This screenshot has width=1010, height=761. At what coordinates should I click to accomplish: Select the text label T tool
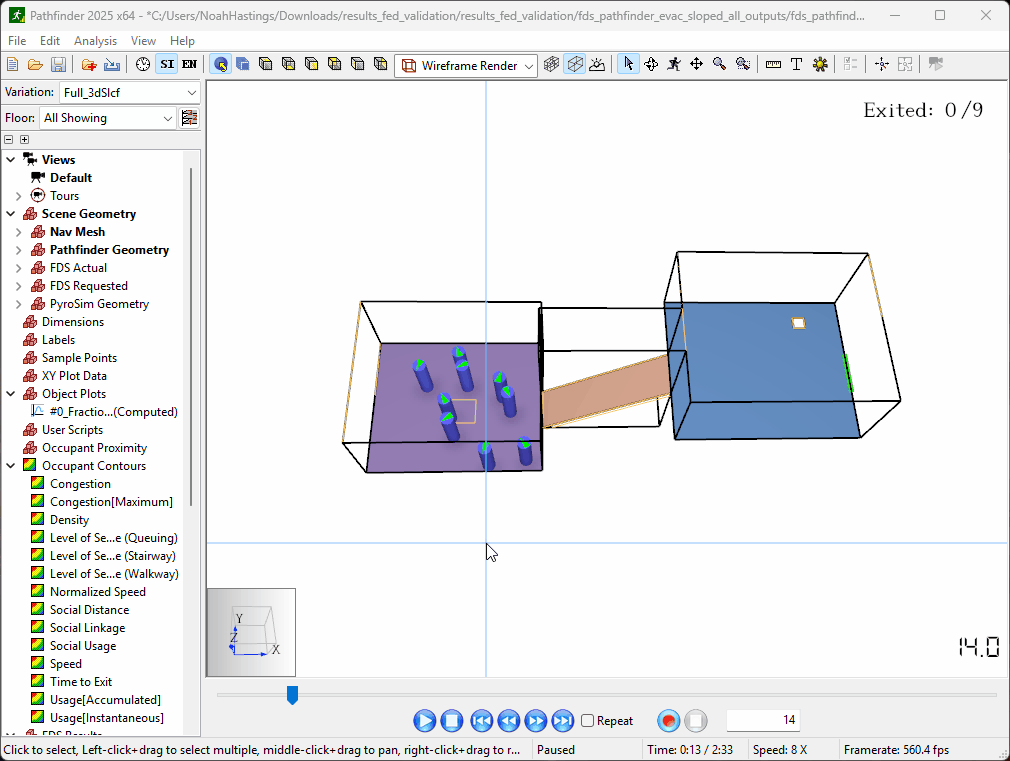tap(796, 64)
